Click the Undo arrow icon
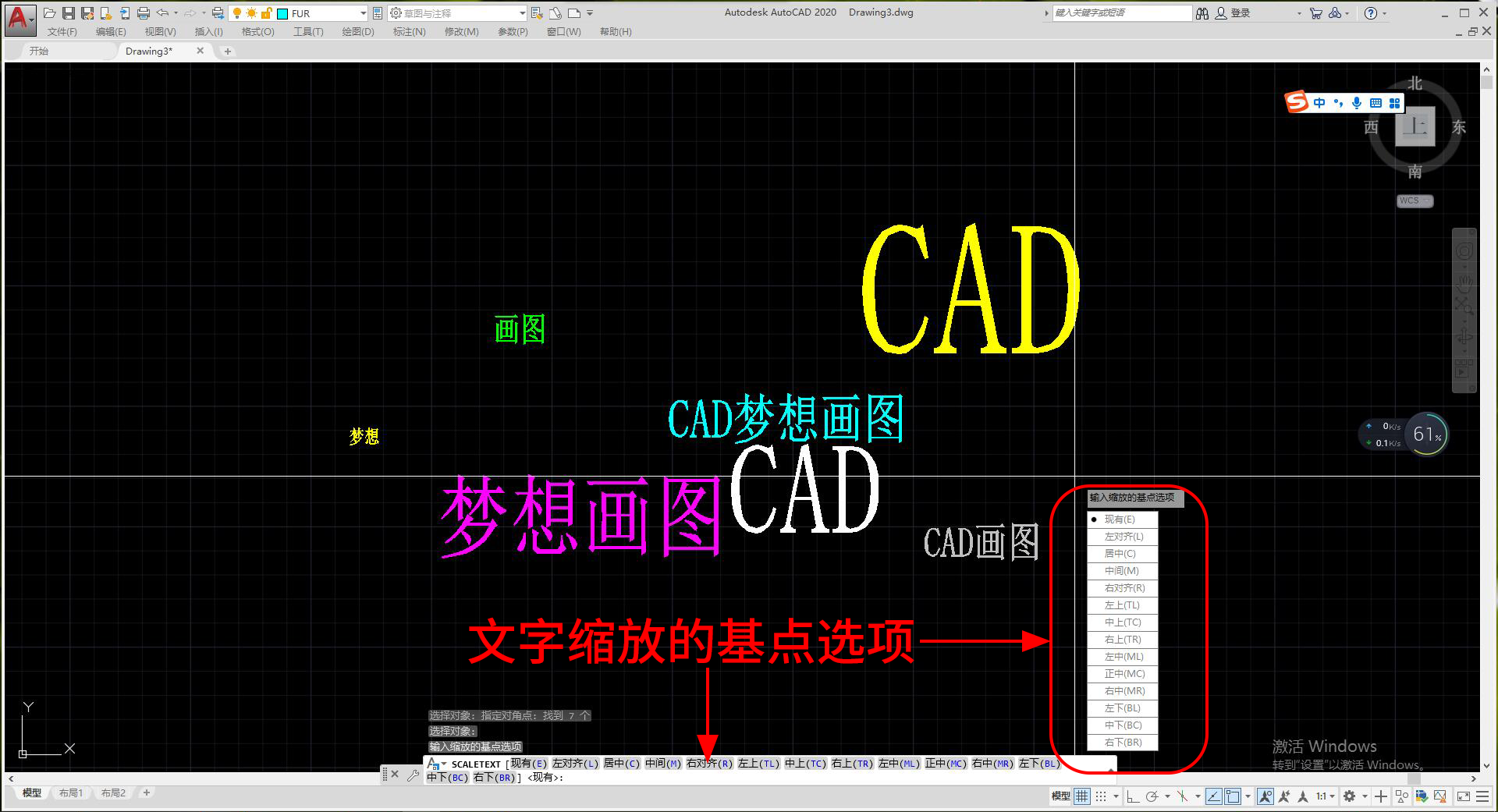 click(162, 13)
